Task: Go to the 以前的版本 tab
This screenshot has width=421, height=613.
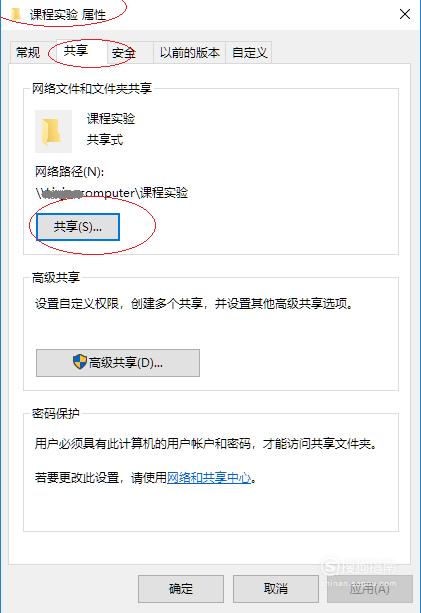Action: [190, 52]
